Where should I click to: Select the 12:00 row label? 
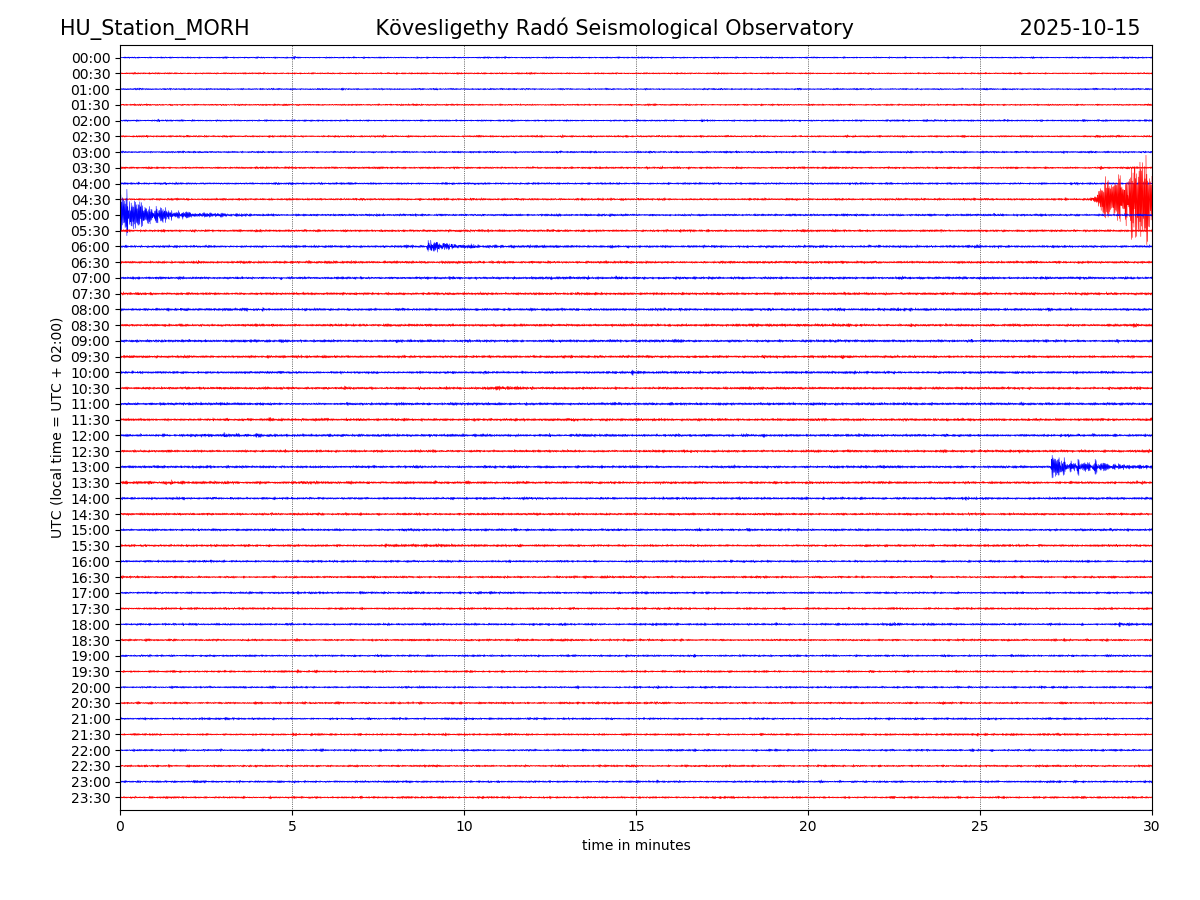pyautogui.click(x=91, y=436)
